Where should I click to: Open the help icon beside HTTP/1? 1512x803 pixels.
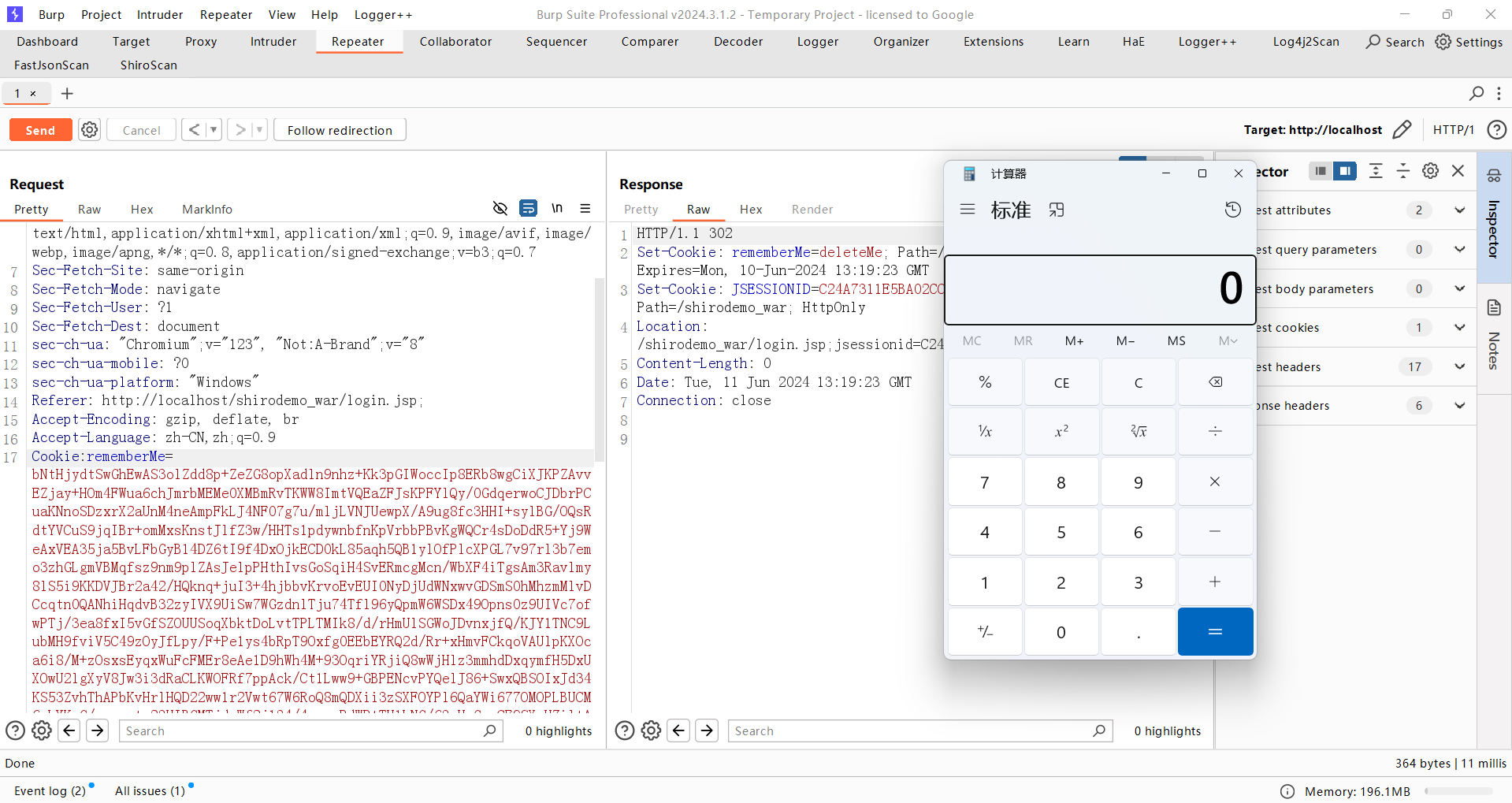[x=1496, y=130]
